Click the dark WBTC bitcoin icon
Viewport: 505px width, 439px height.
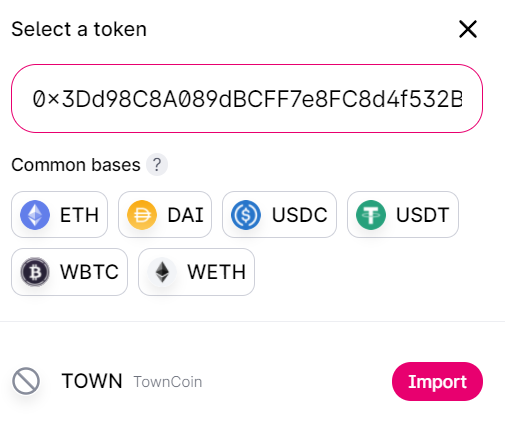pyautogui.click(x=35, y=272)
